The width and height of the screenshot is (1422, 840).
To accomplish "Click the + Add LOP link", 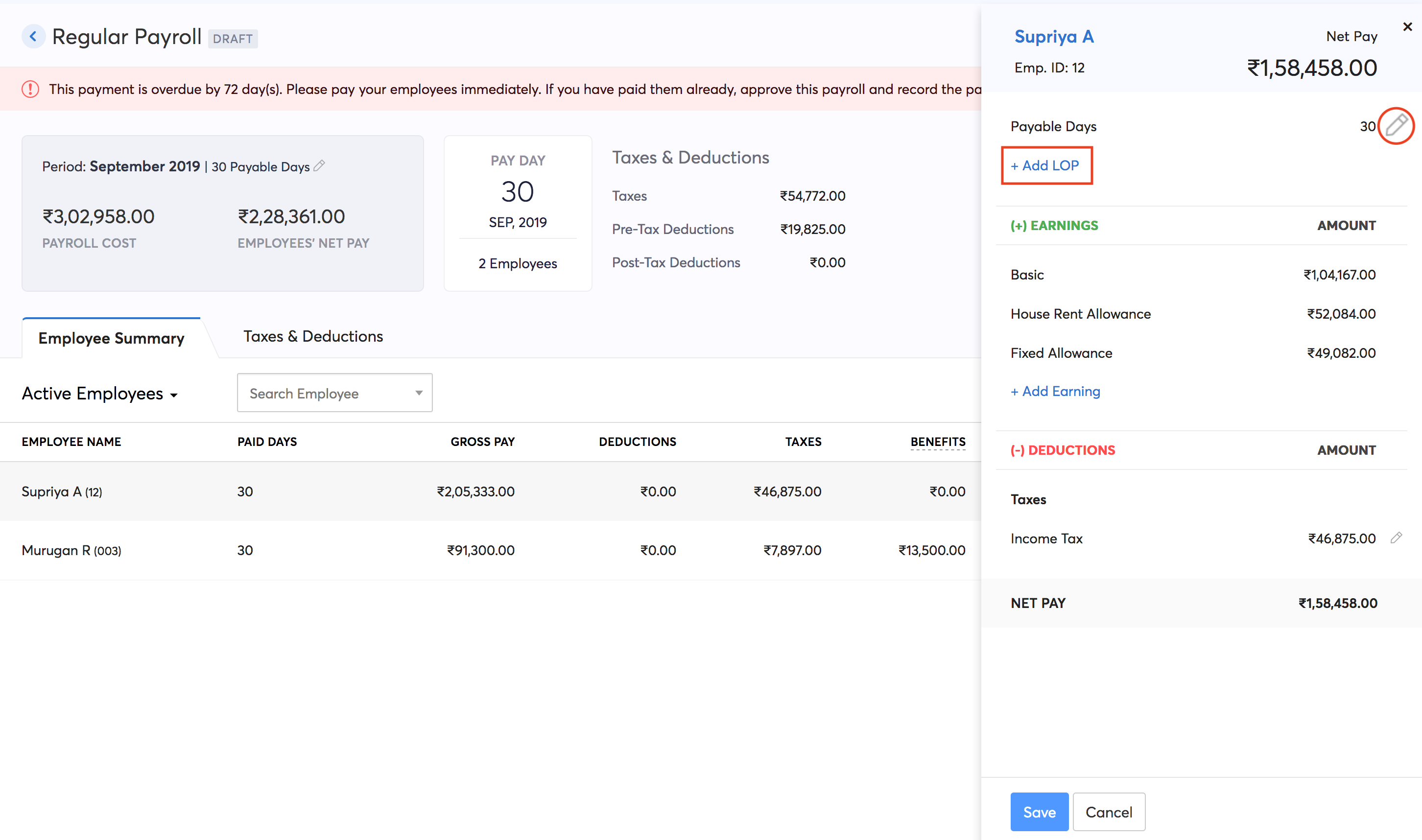I will coord(1045,165).
